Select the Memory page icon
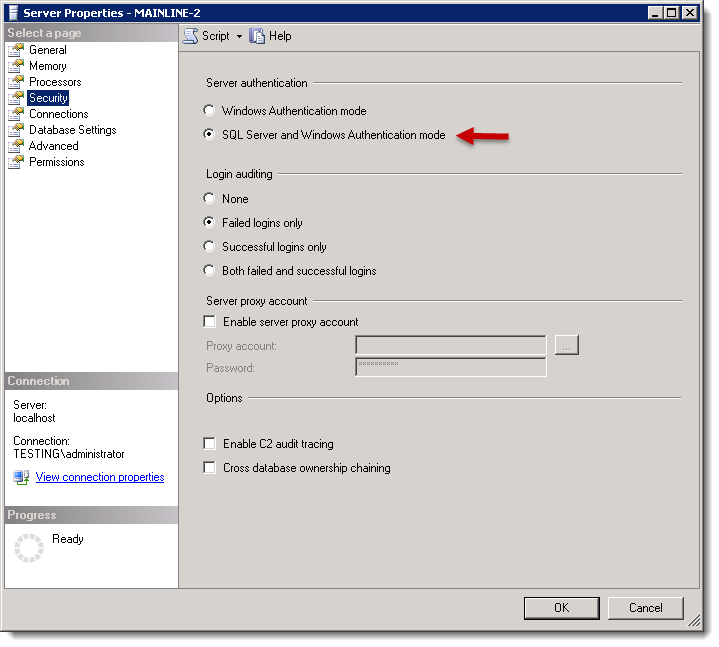The width and height of the screenshot is (719, 647). tap(16, 66)
